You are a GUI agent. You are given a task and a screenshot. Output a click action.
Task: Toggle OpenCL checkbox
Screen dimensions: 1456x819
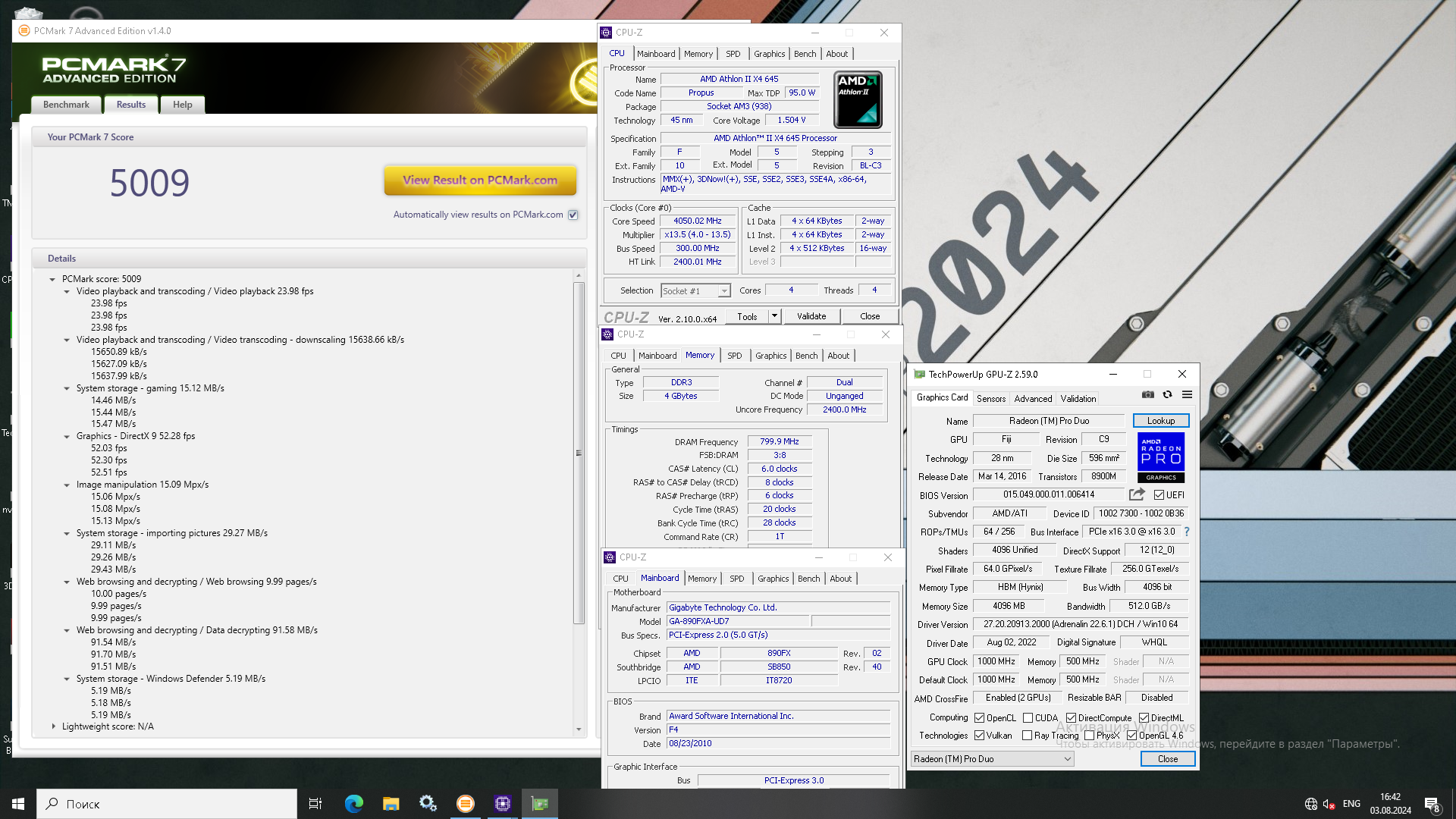tap(979, 718)
